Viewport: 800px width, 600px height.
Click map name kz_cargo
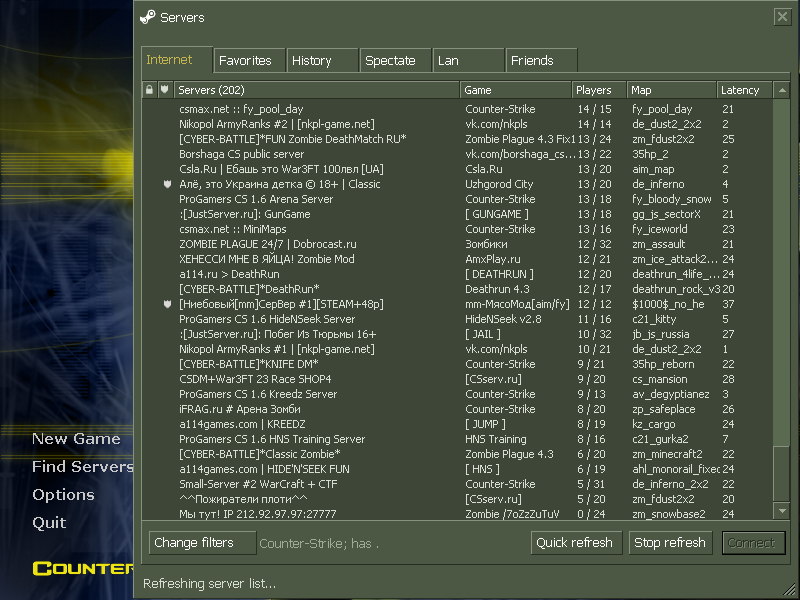(654, 424)
